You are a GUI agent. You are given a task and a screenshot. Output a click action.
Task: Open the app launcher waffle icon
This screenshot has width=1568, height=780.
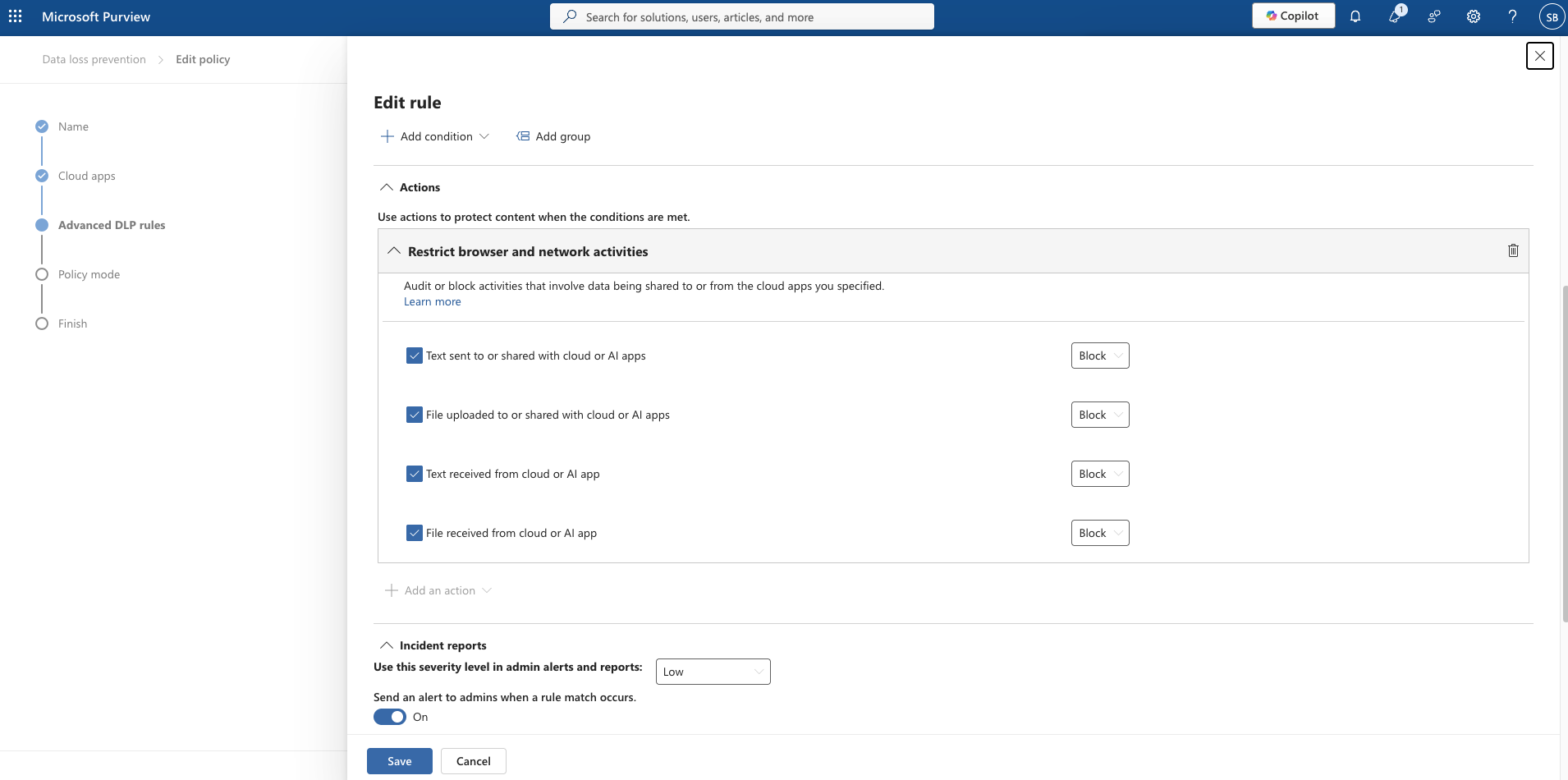(16, 16)
